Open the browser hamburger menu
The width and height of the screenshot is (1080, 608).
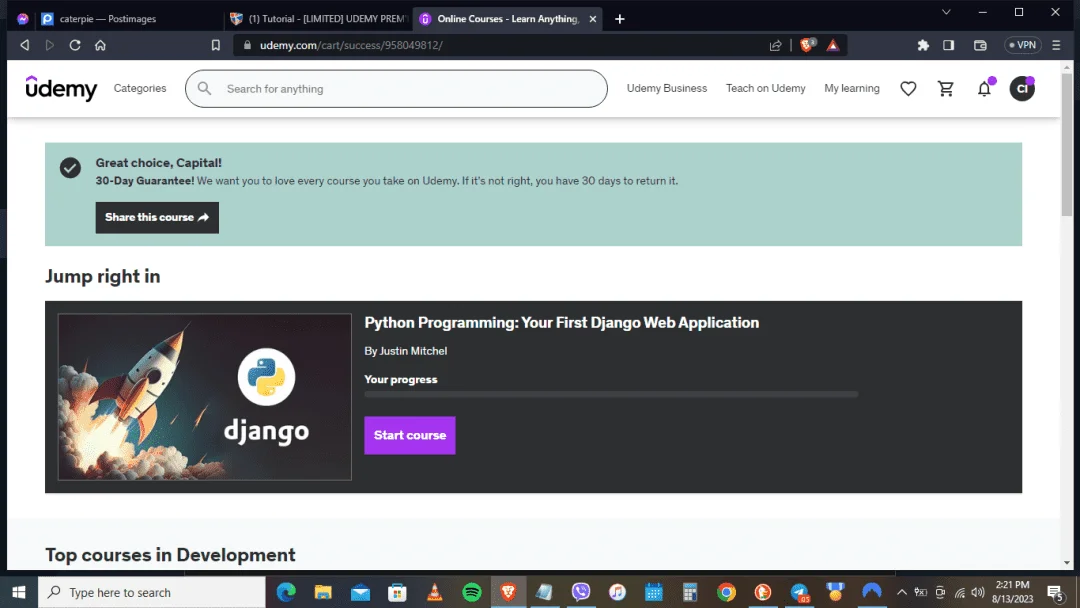pos(1056,45)
